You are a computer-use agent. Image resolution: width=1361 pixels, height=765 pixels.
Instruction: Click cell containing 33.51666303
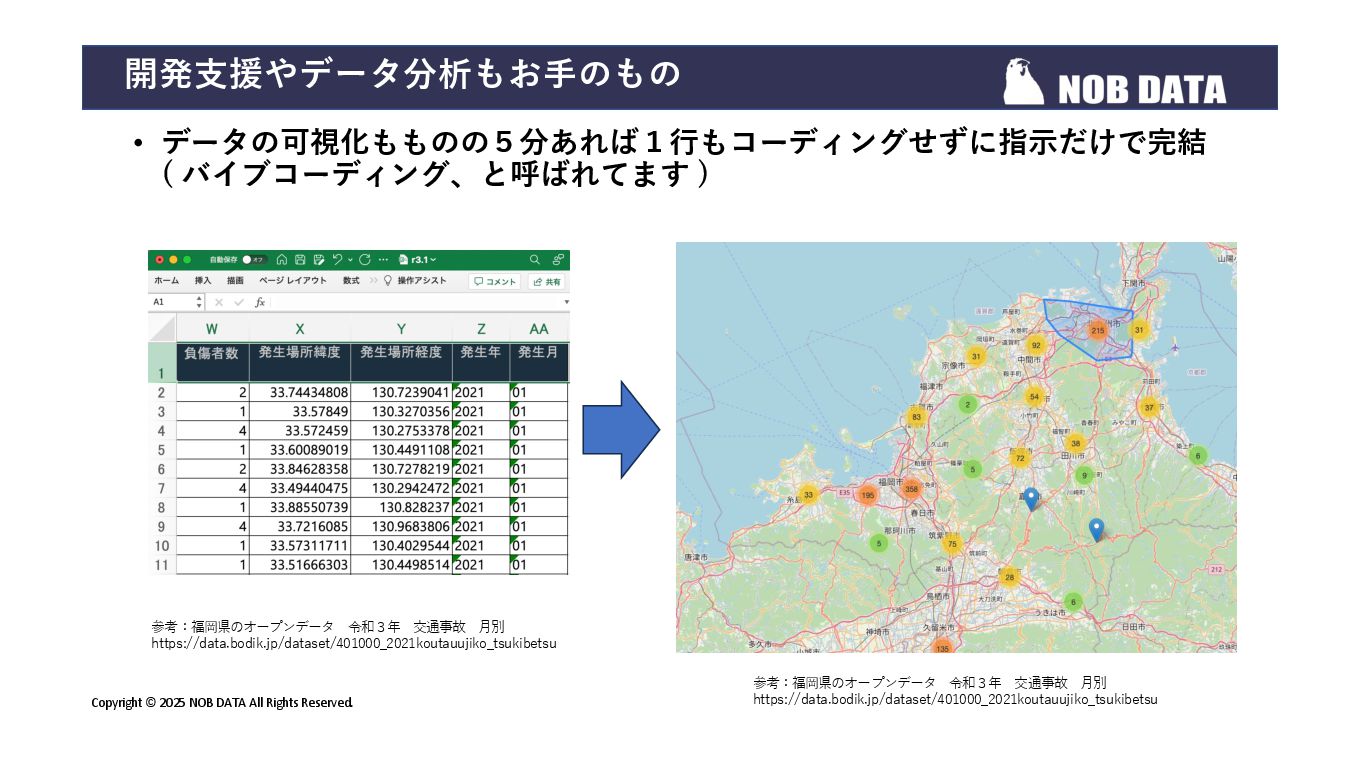(300, 565)
